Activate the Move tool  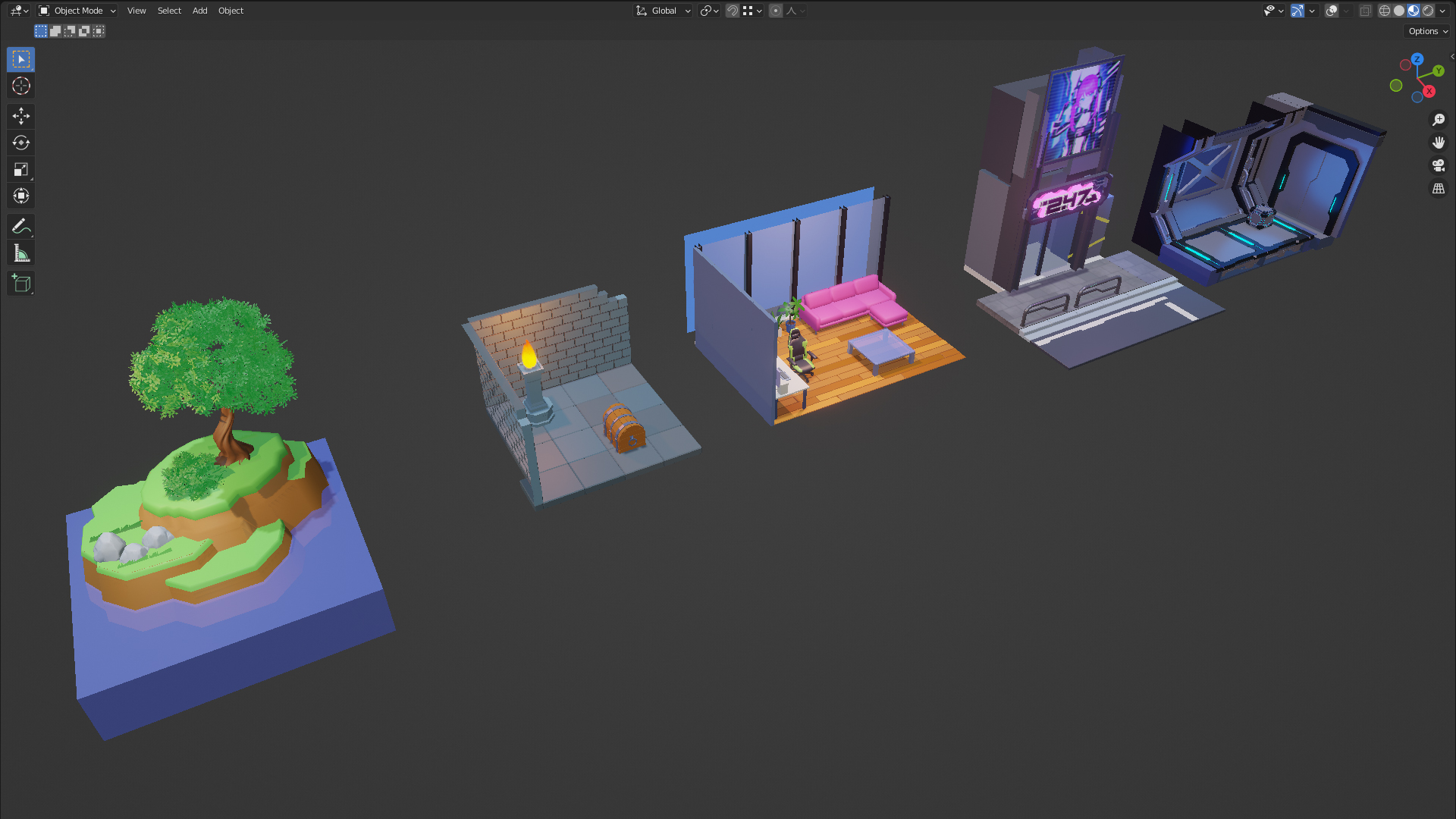pos(21,116)
